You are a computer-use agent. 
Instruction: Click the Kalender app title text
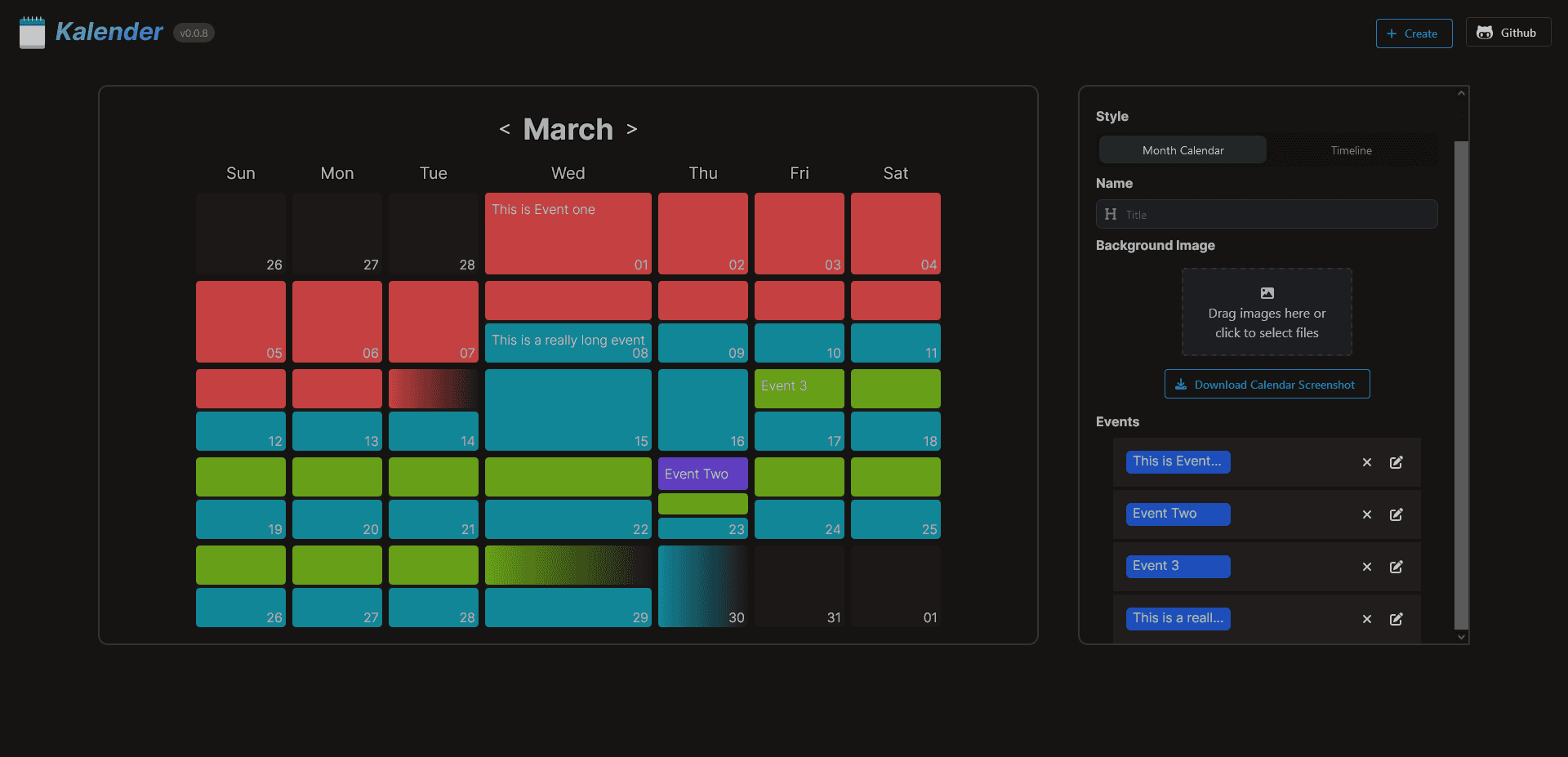tap(109, 31)
